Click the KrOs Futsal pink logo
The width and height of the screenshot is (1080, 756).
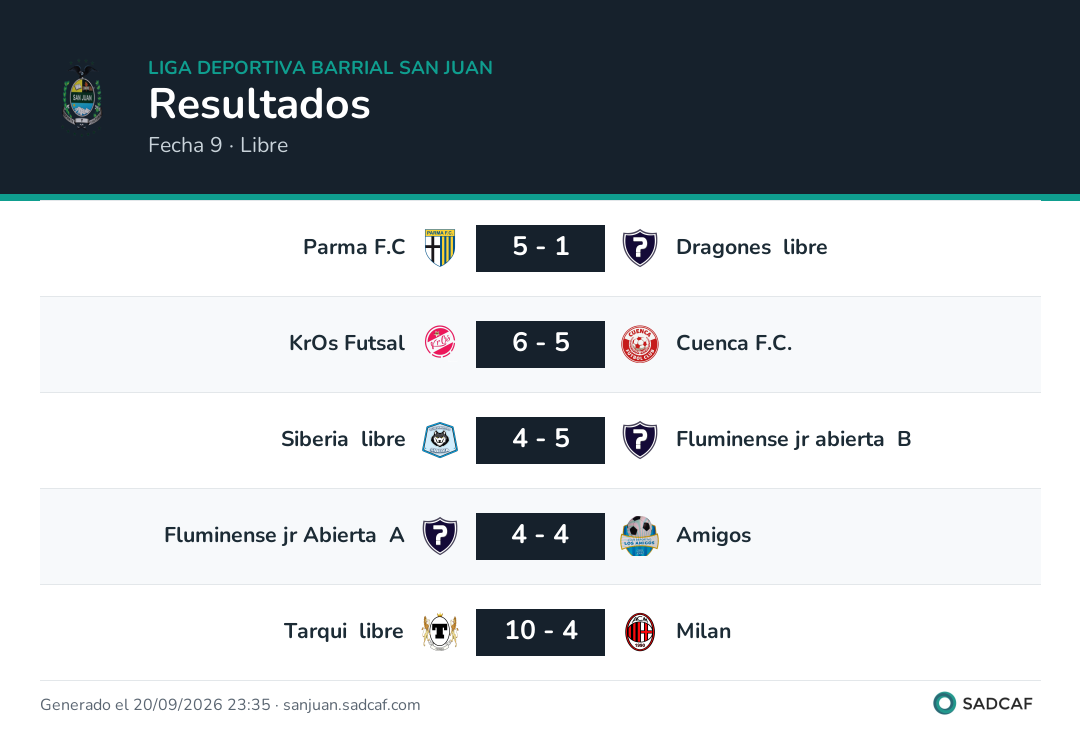click(x=440, y=342)
